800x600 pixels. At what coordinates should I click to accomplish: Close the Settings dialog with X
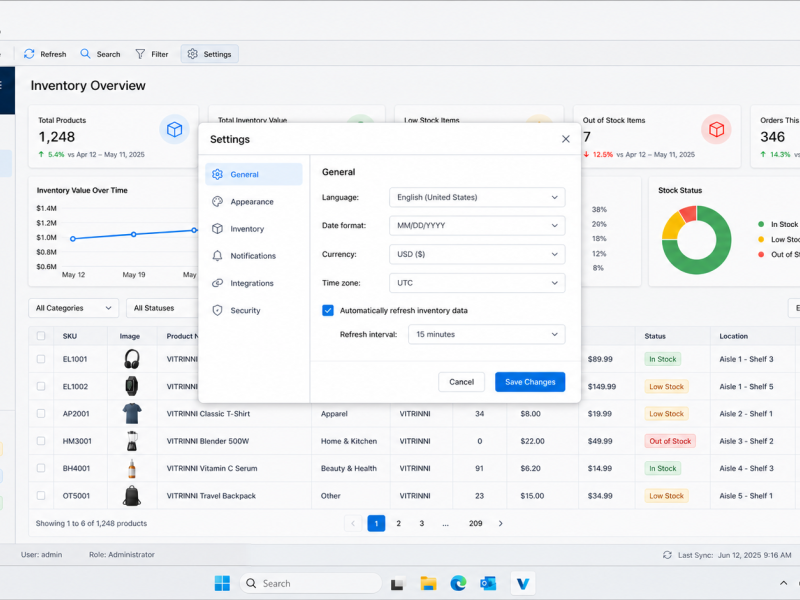point(565,139)
